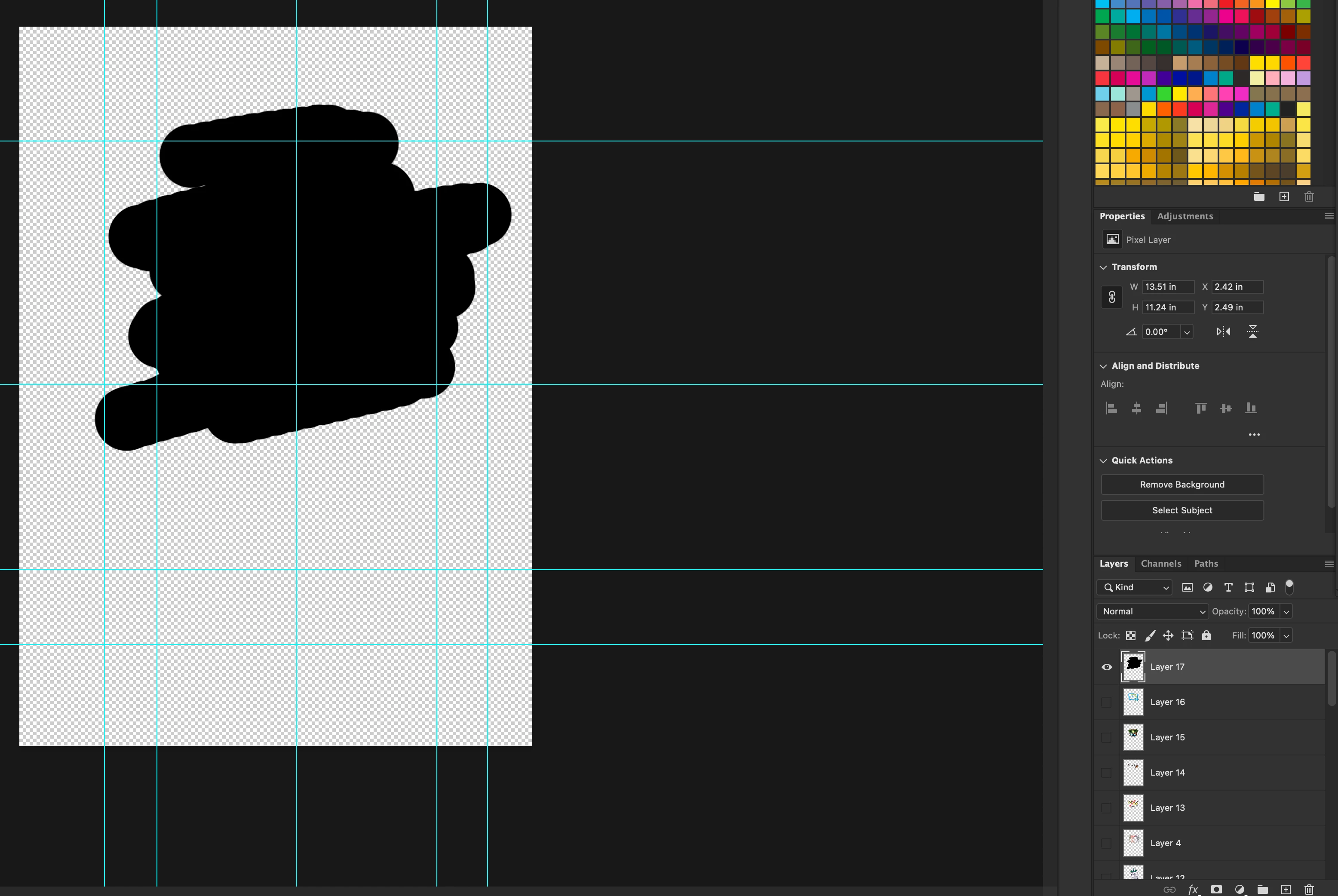1338x896 pixels.
Task: Click the flip horizontal icon
Action: [1223, 331]
